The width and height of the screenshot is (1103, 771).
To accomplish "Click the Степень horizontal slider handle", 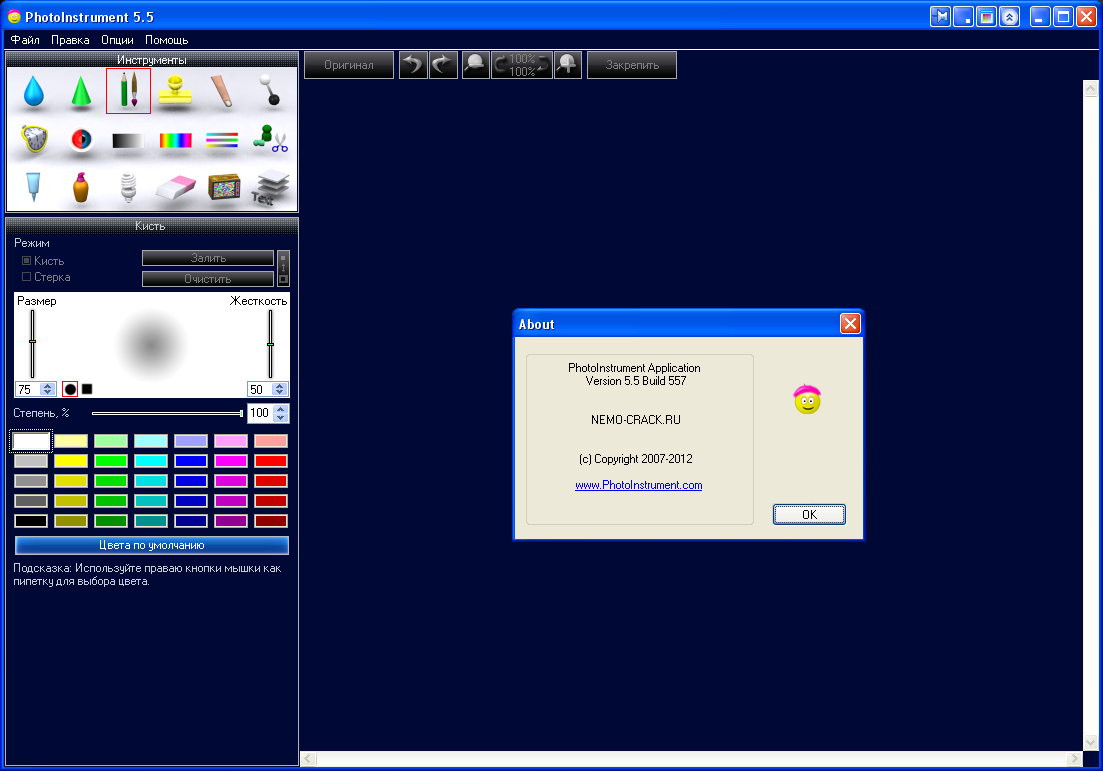I will pos(241,413).
